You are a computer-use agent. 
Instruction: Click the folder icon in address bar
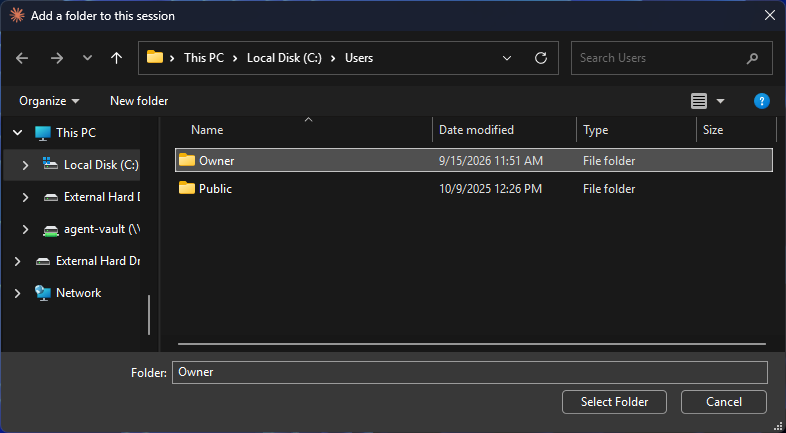(155, 57)
